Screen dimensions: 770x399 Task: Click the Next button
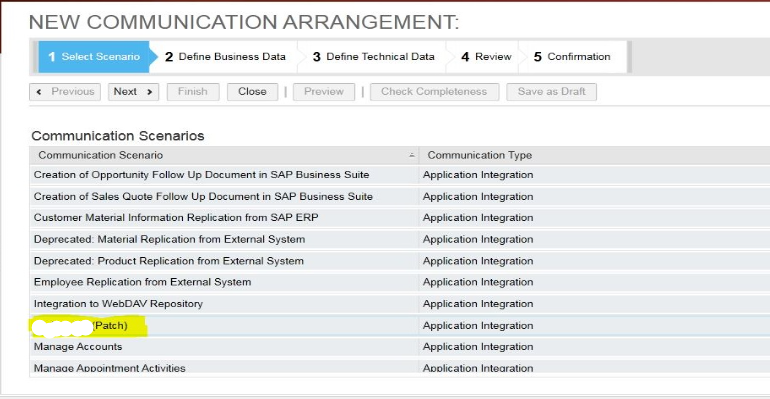133,92
